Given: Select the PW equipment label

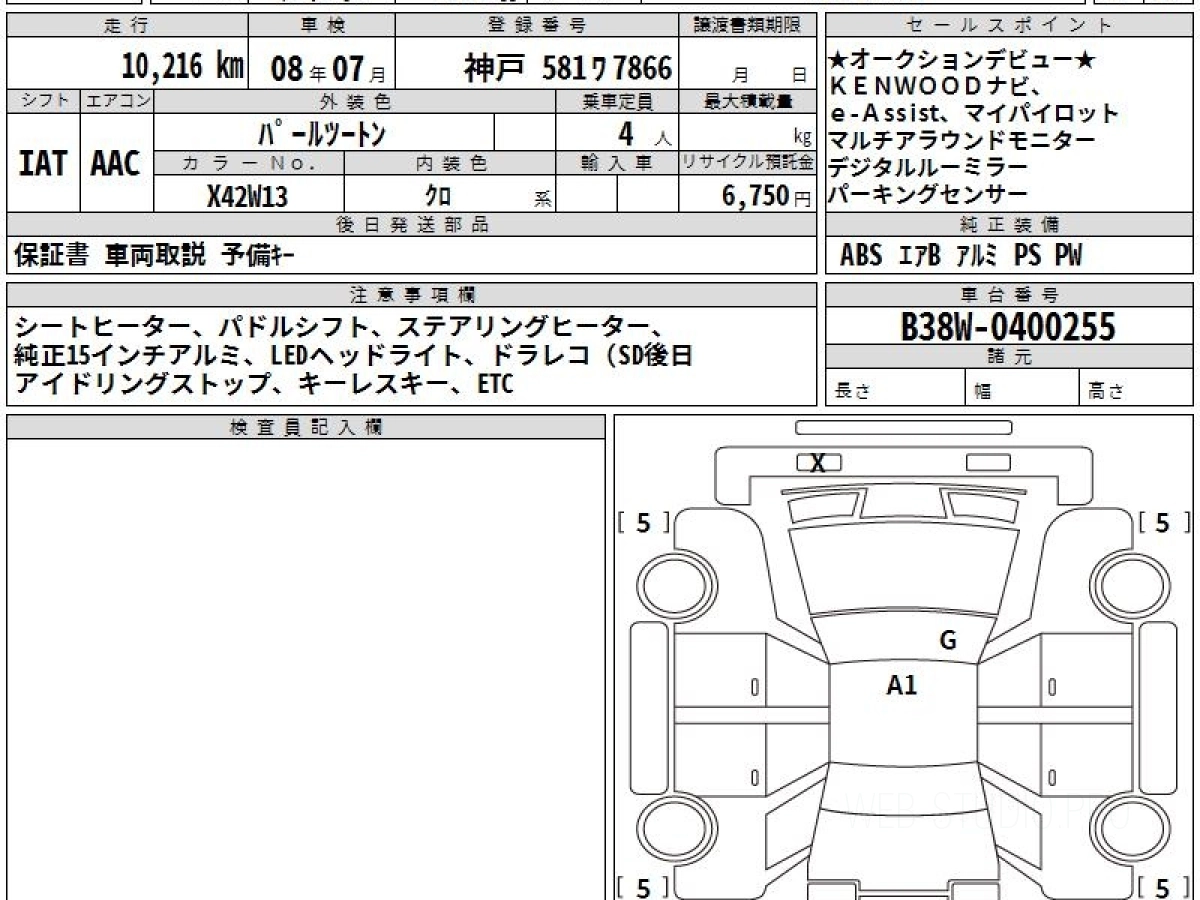Looking at the screenshot, I should tap(1068, 256).
